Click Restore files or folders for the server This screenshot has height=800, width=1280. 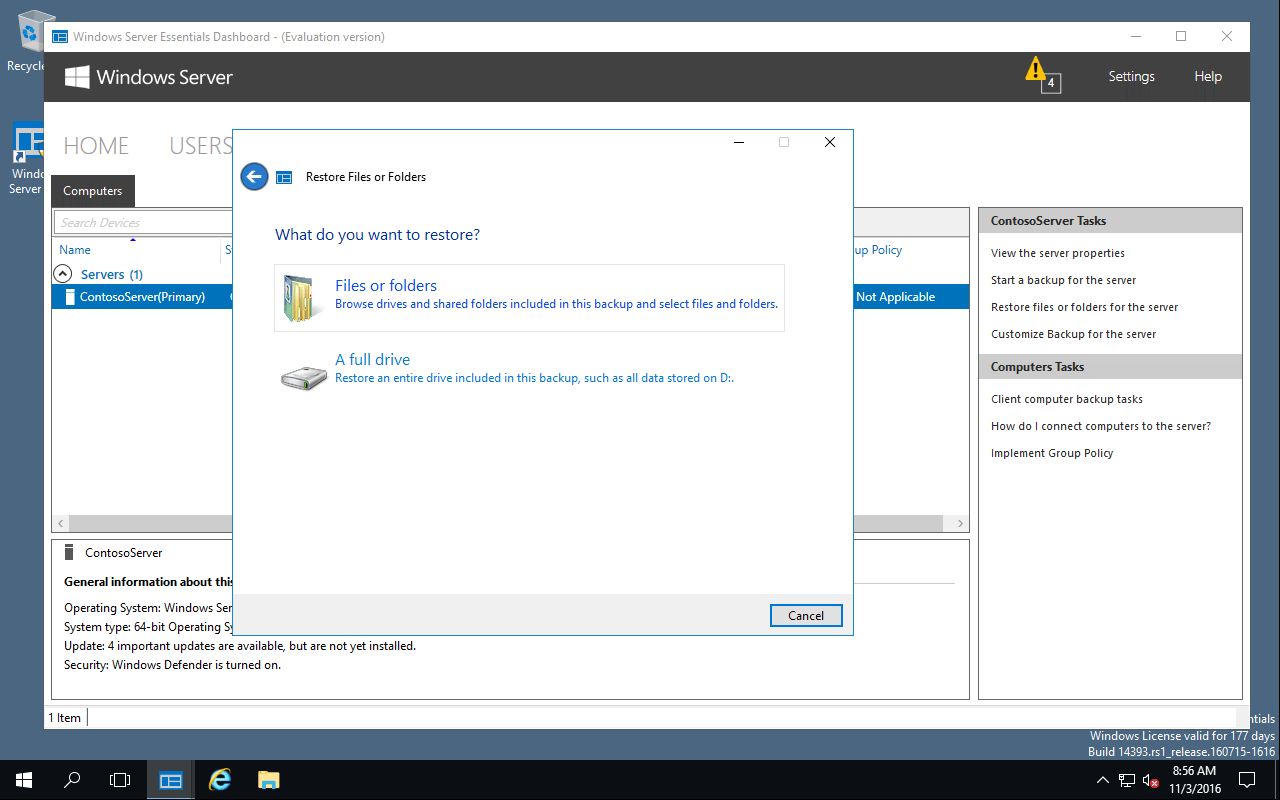(x=1084, y=307)
